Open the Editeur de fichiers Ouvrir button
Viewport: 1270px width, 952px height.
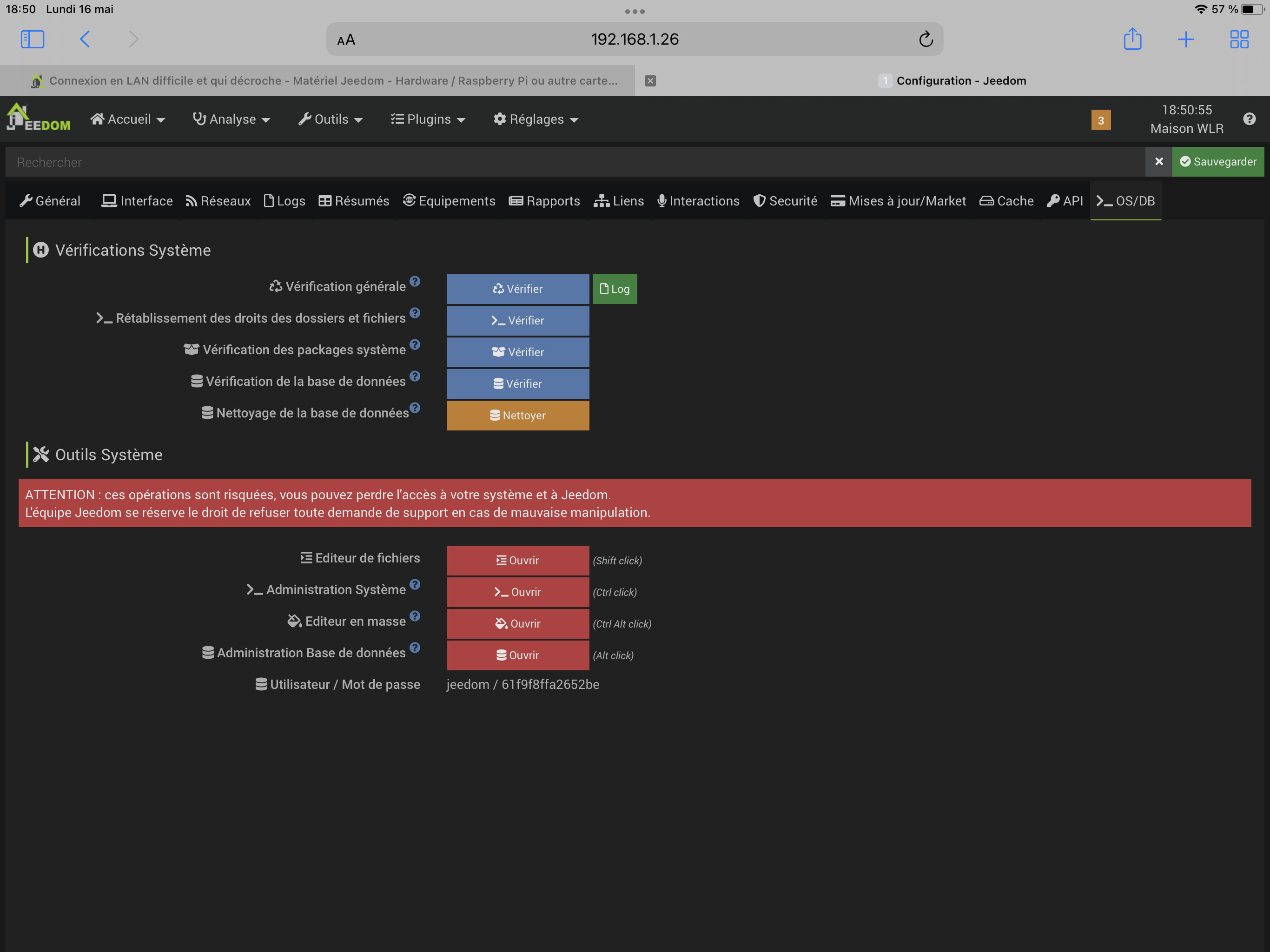pyautogui.click(x=517, y=561)
